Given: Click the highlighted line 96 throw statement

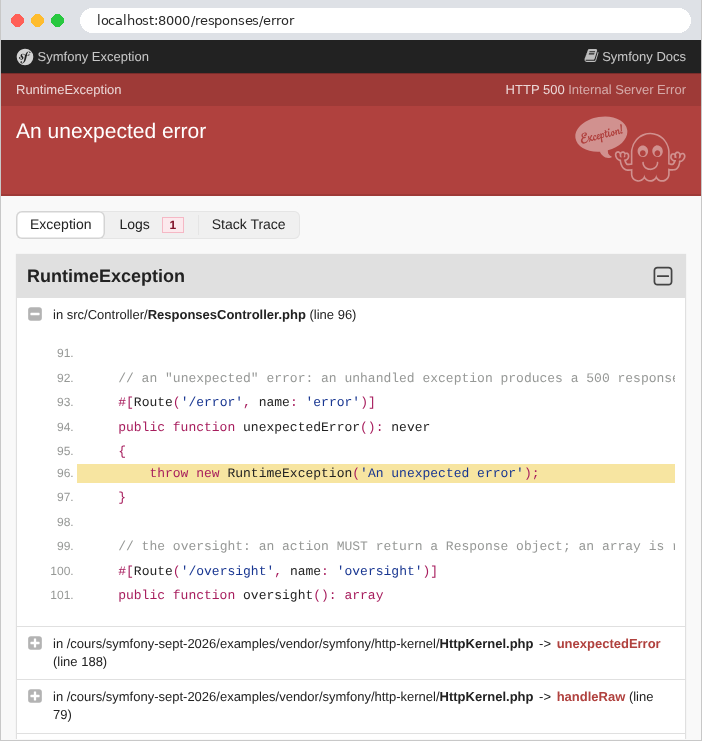Looking at the screenshot, I should [376, 473].
